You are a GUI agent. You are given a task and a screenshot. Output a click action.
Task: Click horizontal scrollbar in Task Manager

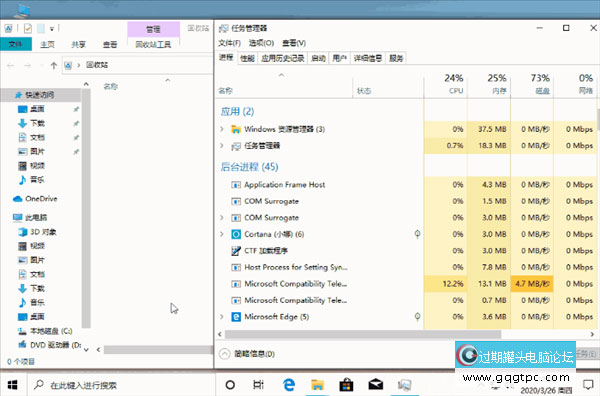click(x=363, y=334)
